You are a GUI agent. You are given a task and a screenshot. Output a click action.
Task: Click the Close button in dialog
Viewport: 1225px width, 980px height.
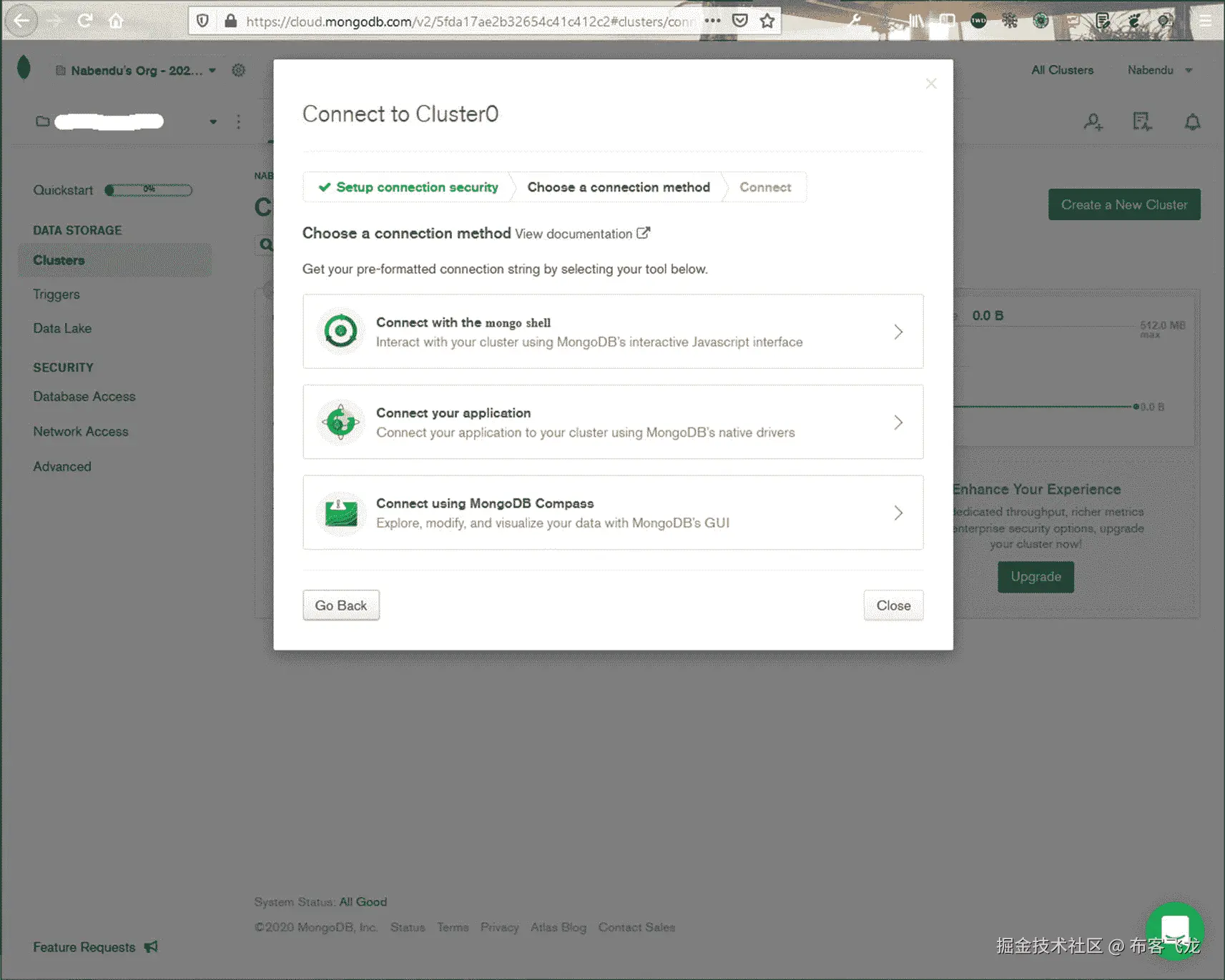click(x=894, y=605)
